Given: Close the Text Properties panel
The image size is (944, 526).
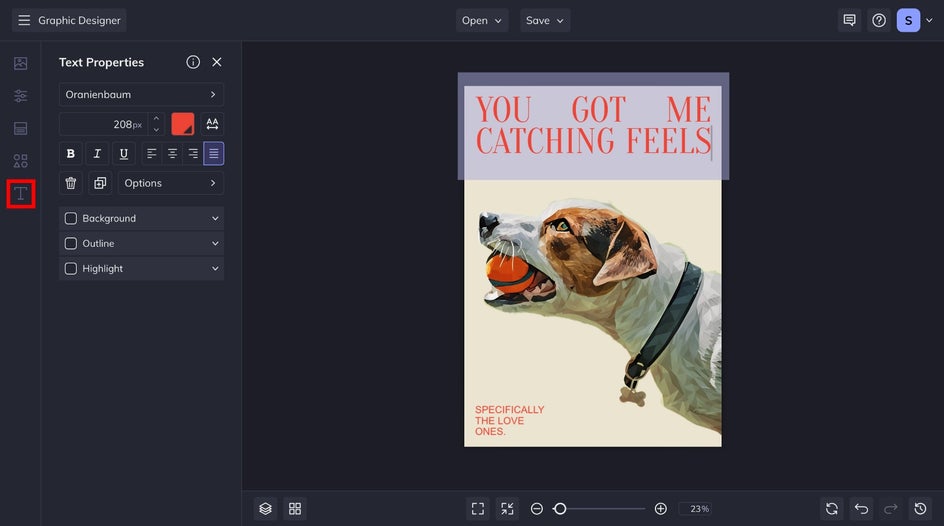Looking at the screenshot, I should point(217,62).
